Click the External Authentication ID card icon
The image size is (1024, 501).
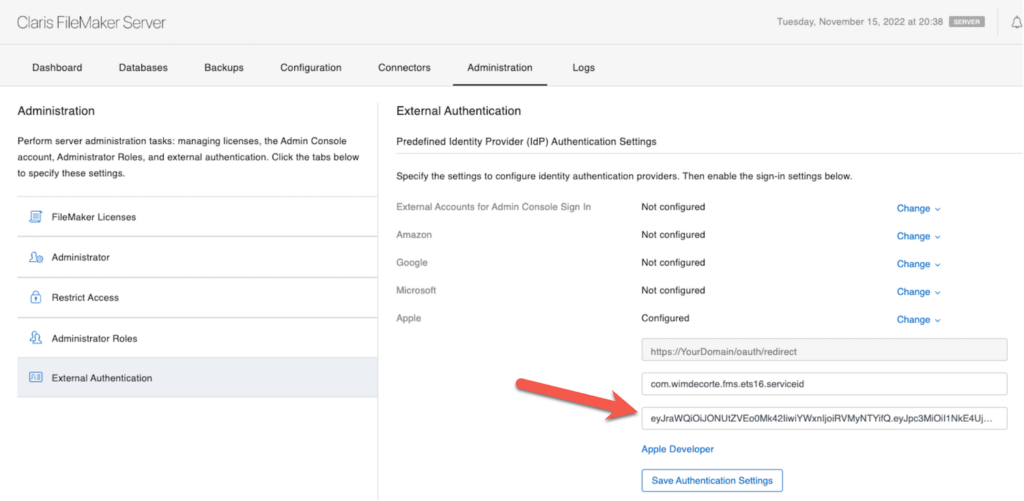(x=36, y=378)
